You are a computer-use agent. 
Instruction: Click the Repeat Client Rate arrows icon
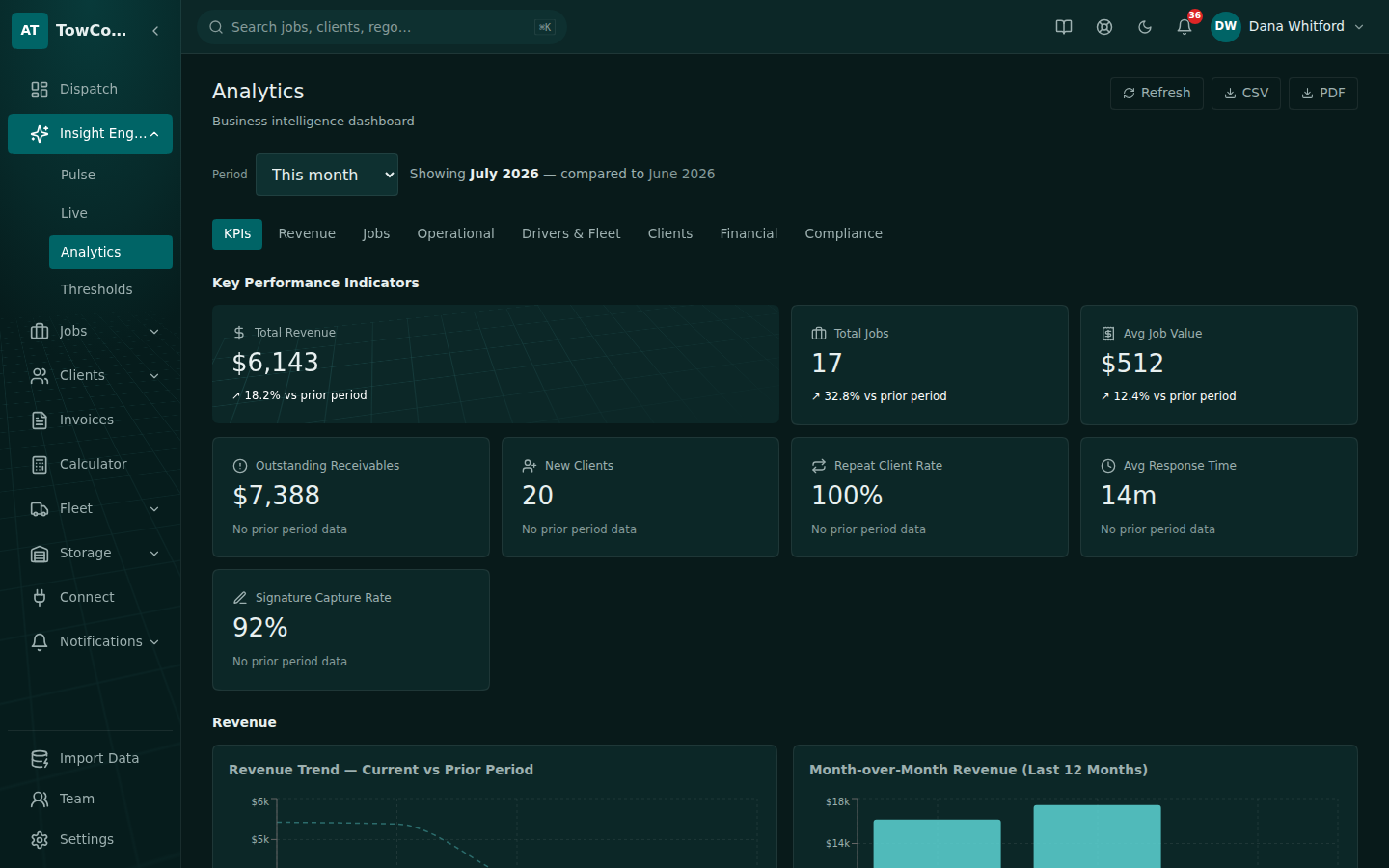[x=819, y=466]
